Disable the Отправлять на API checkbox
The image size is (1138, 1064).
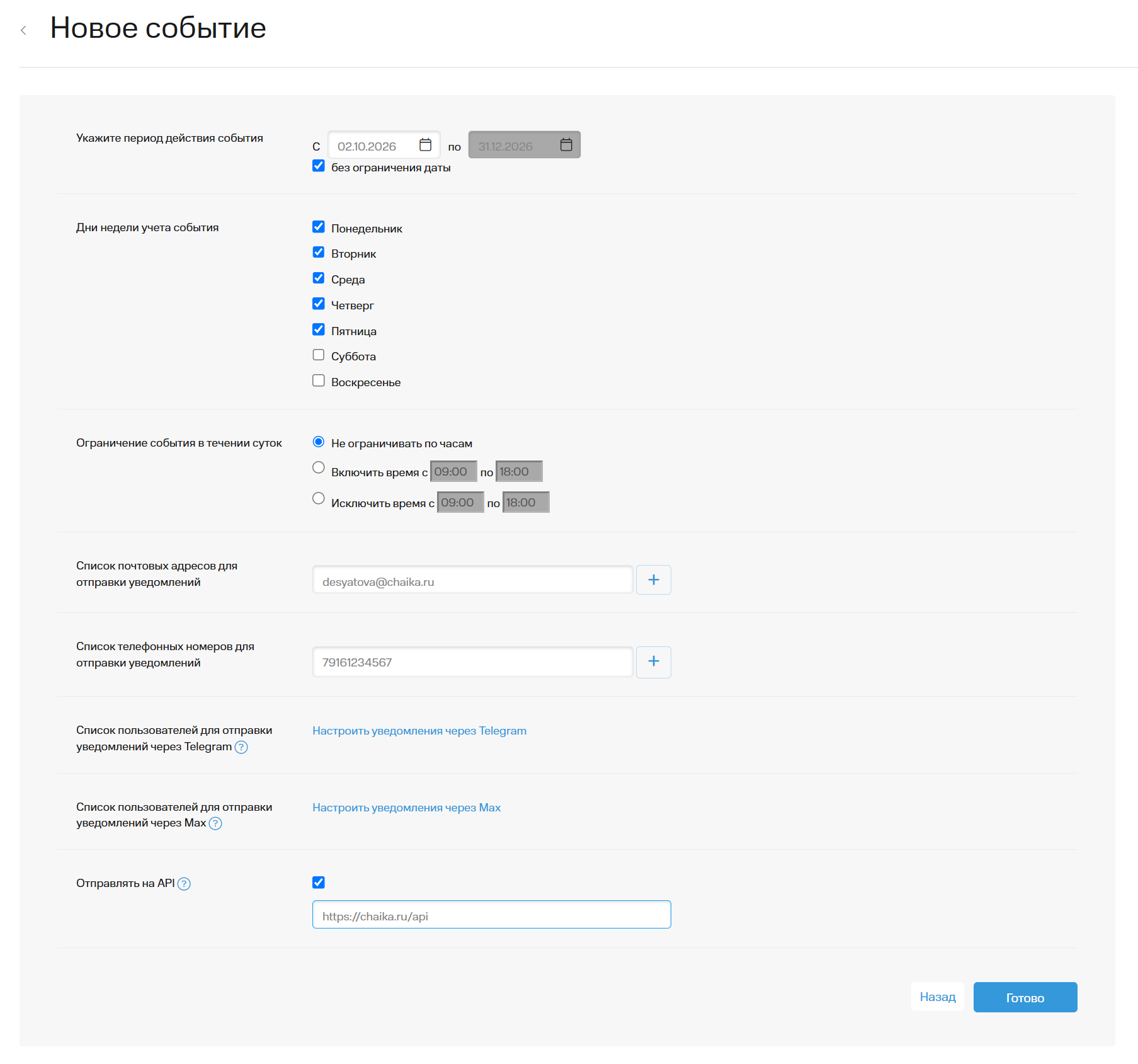319,882
